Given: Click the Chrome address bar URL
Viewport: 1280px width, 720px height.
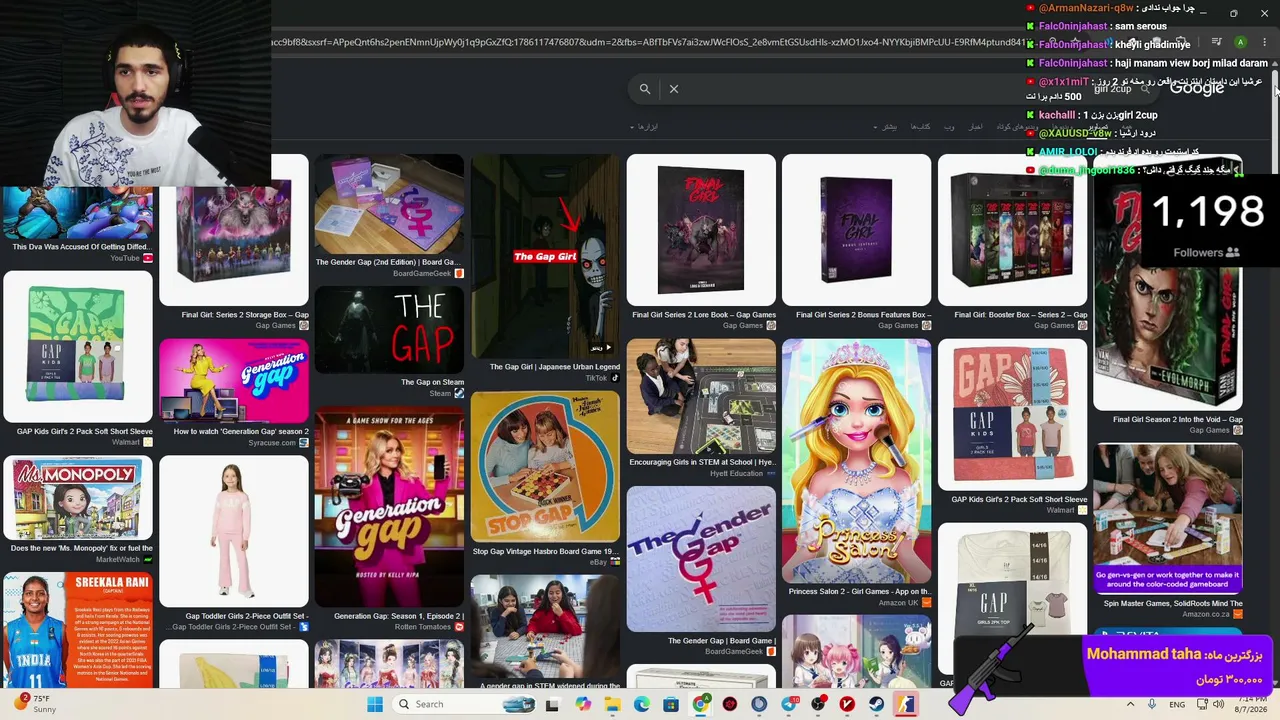Looking at the screenshot, I should coord(648,43).
